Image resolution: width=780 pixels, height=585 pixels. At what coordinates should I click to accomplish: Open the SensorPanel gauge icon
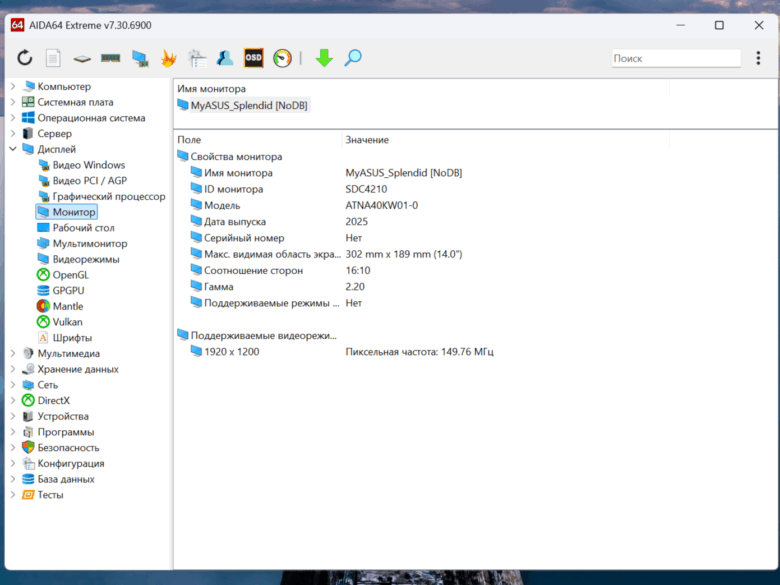pos(282,58)
